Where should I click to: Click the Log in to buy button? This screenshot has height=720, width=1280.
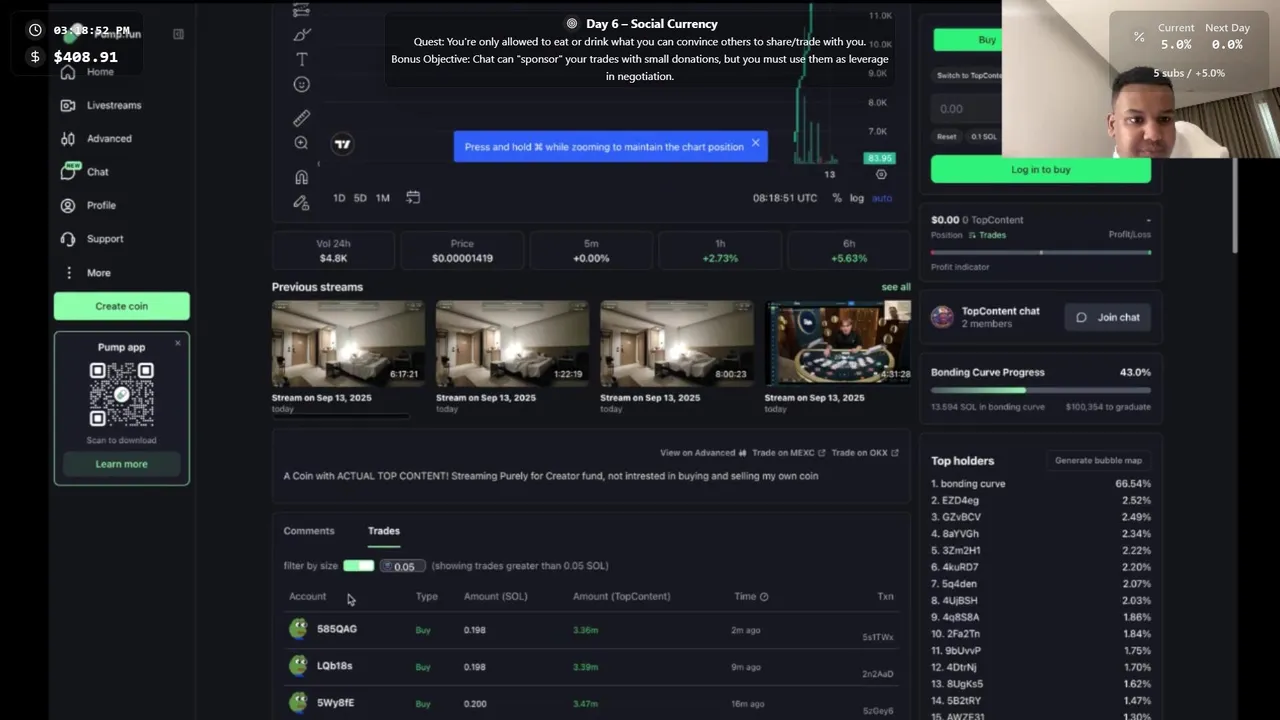pos(1041,169)
